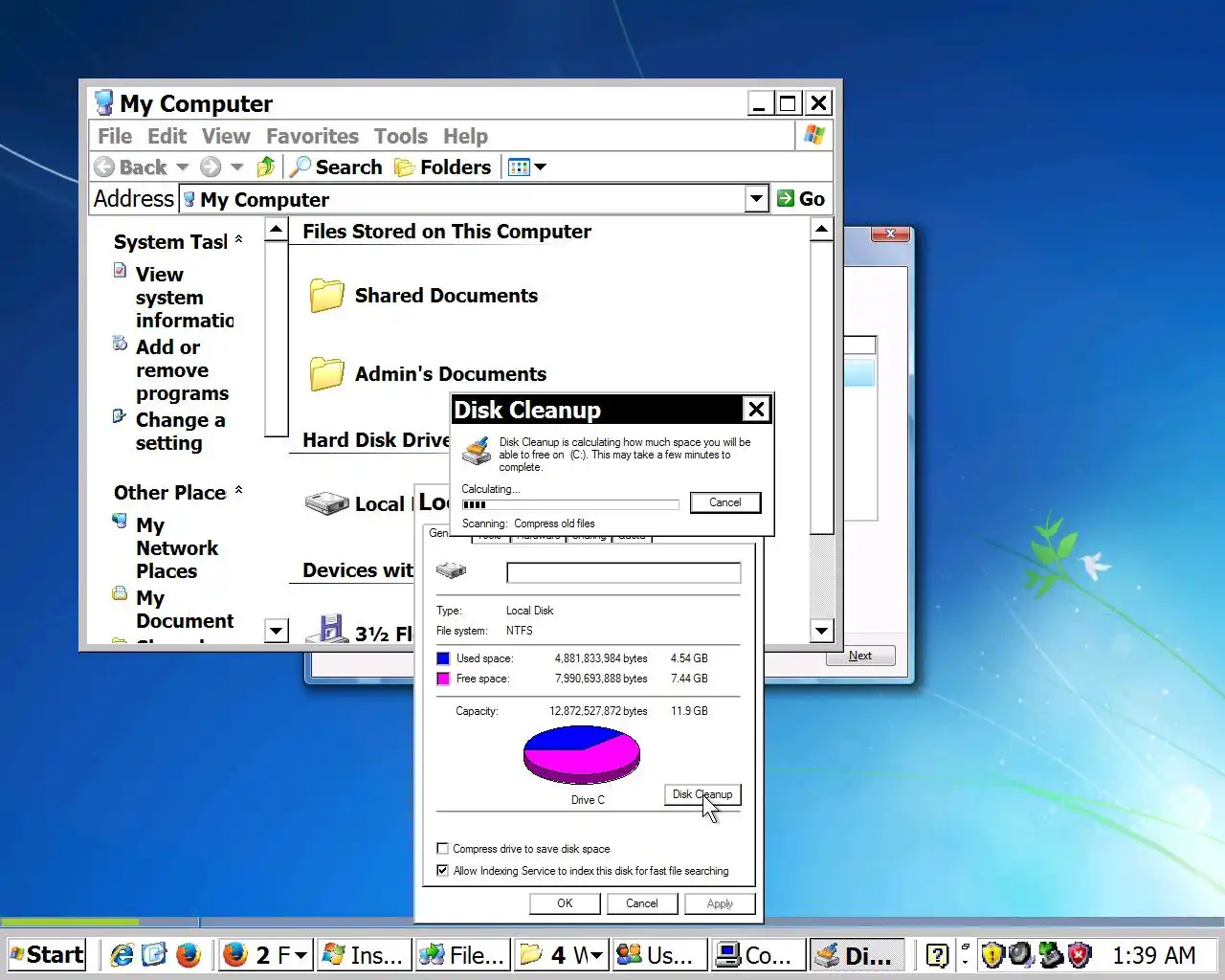Screen dimensions: 1225x980
Task: Open My Network Places link
Action: pyautogui.click(x=177, y=548)
